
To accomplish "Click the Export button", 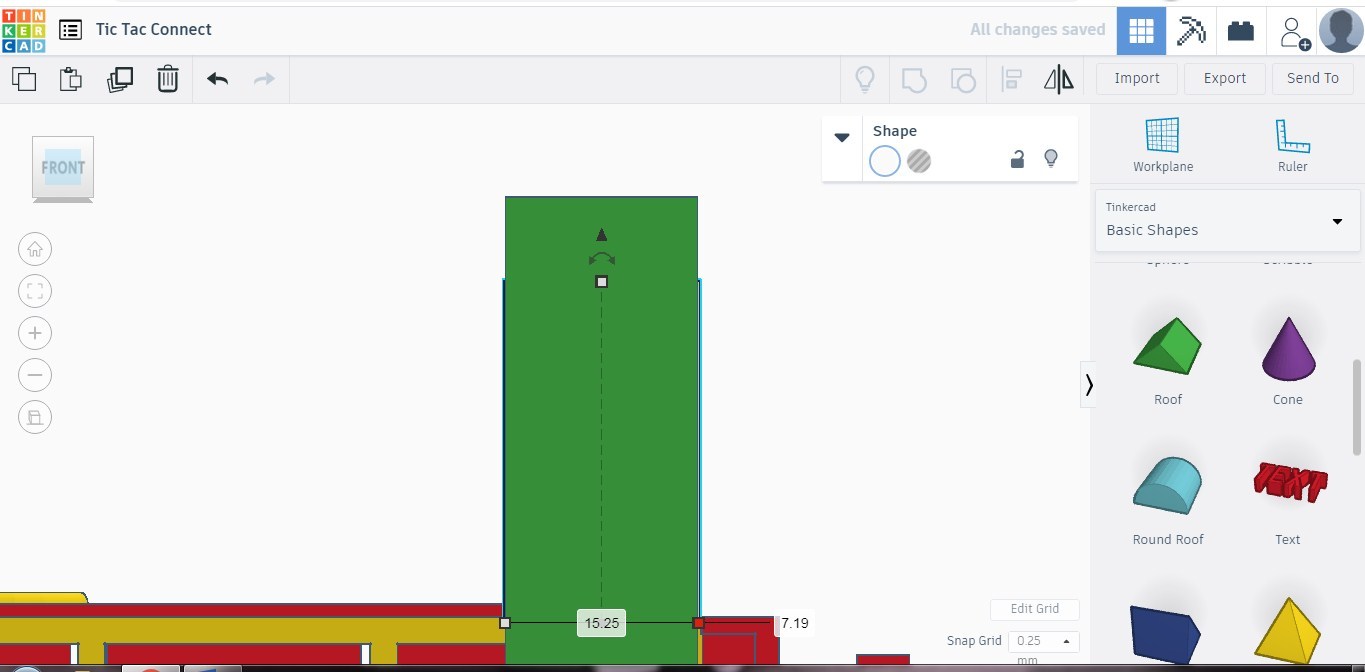I will pos(1224,78).
